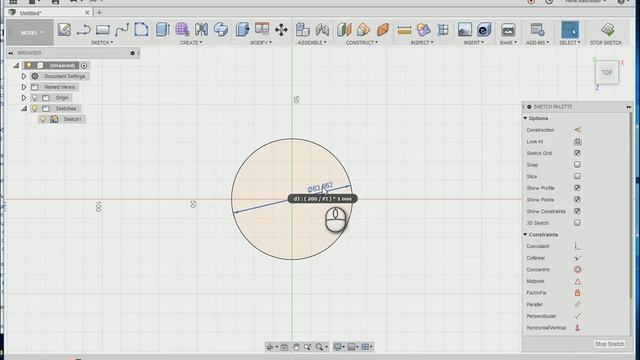The image size is (640, 360).
Task: Collapse the Sketches tree node
Action: (24, 109)
